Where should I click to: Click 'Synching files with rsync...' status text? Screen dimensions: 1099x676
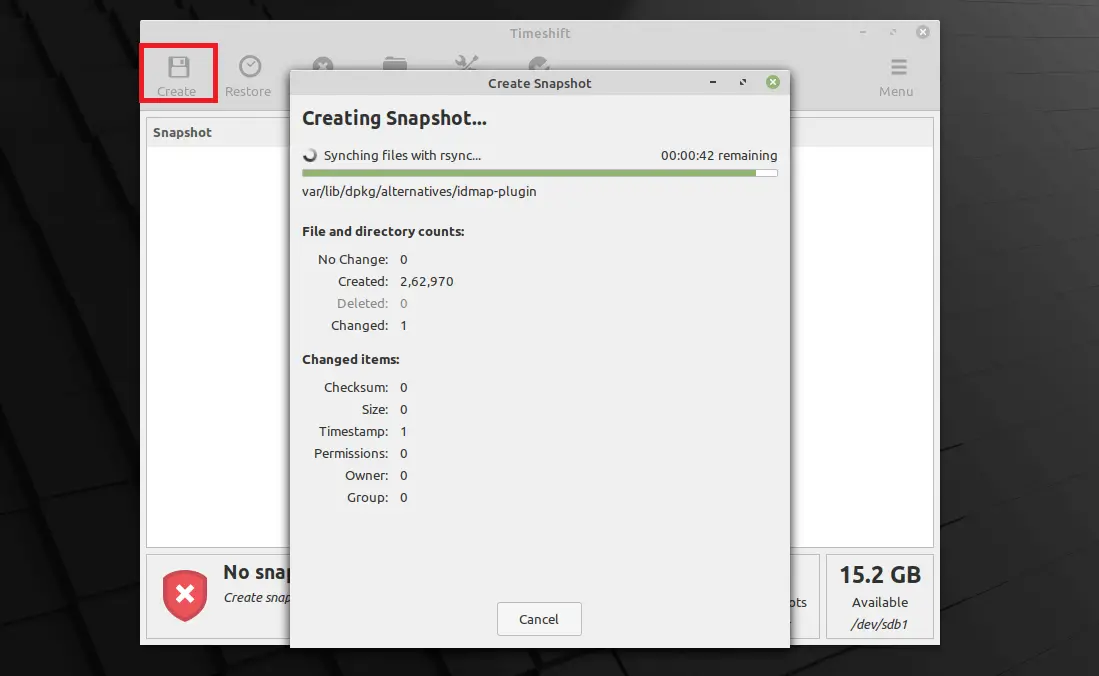(x=402, y=156)
